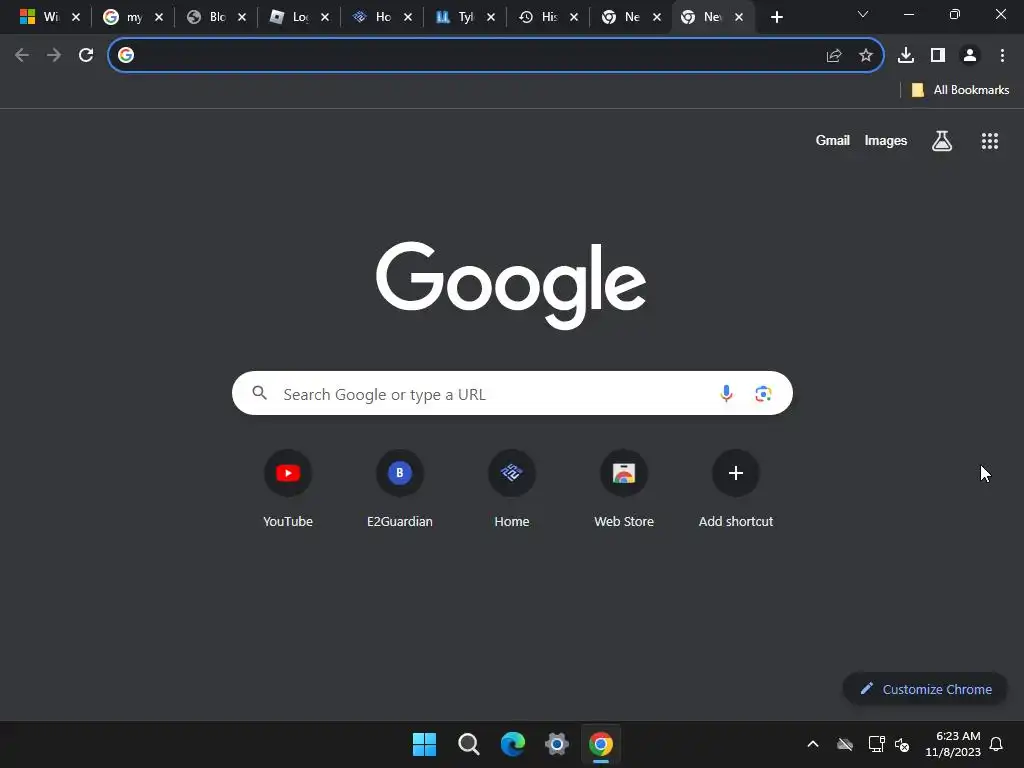This screenshot has width=1024, height=768.
Task: Close the His history tab
Action: 574,18
